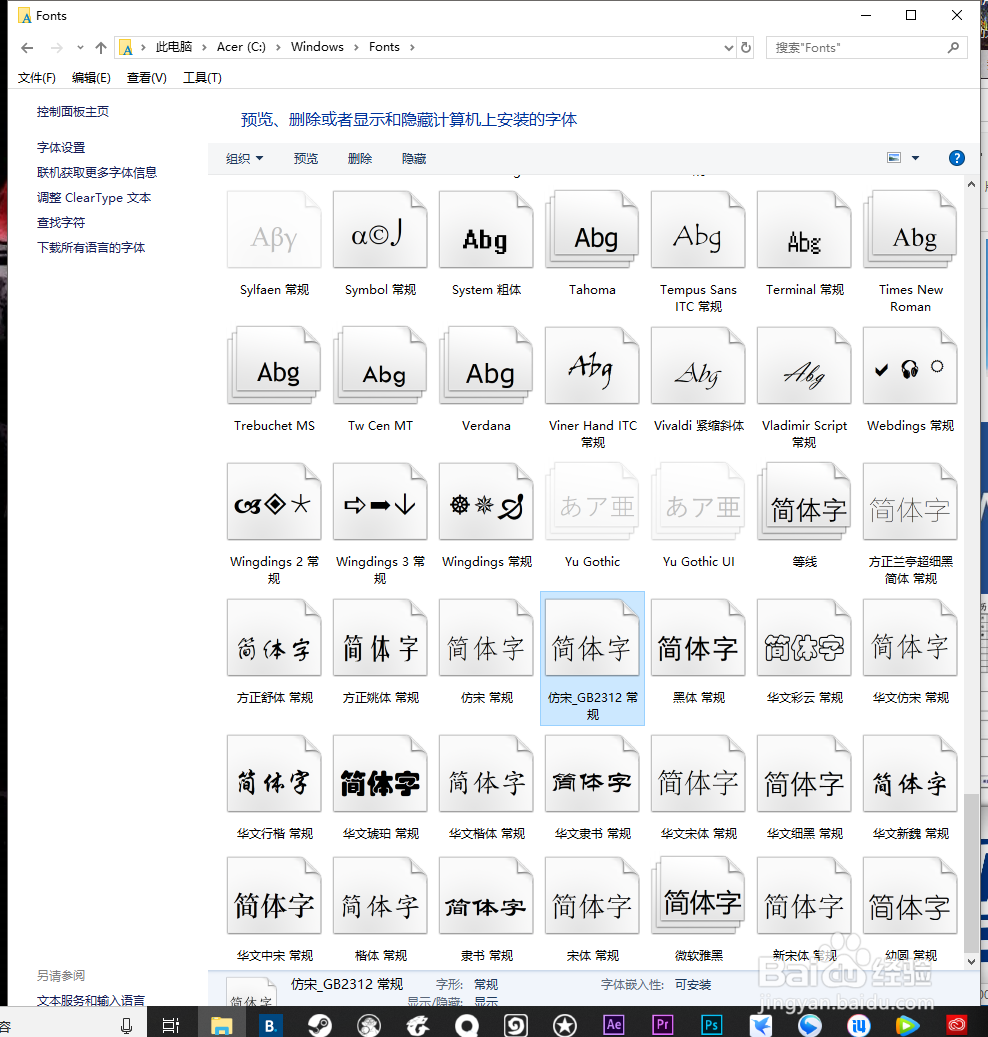This screenshot has width=988, height=1037.
Task: Open Premiere Pro from the taskbar
Action: (663, 1025)
